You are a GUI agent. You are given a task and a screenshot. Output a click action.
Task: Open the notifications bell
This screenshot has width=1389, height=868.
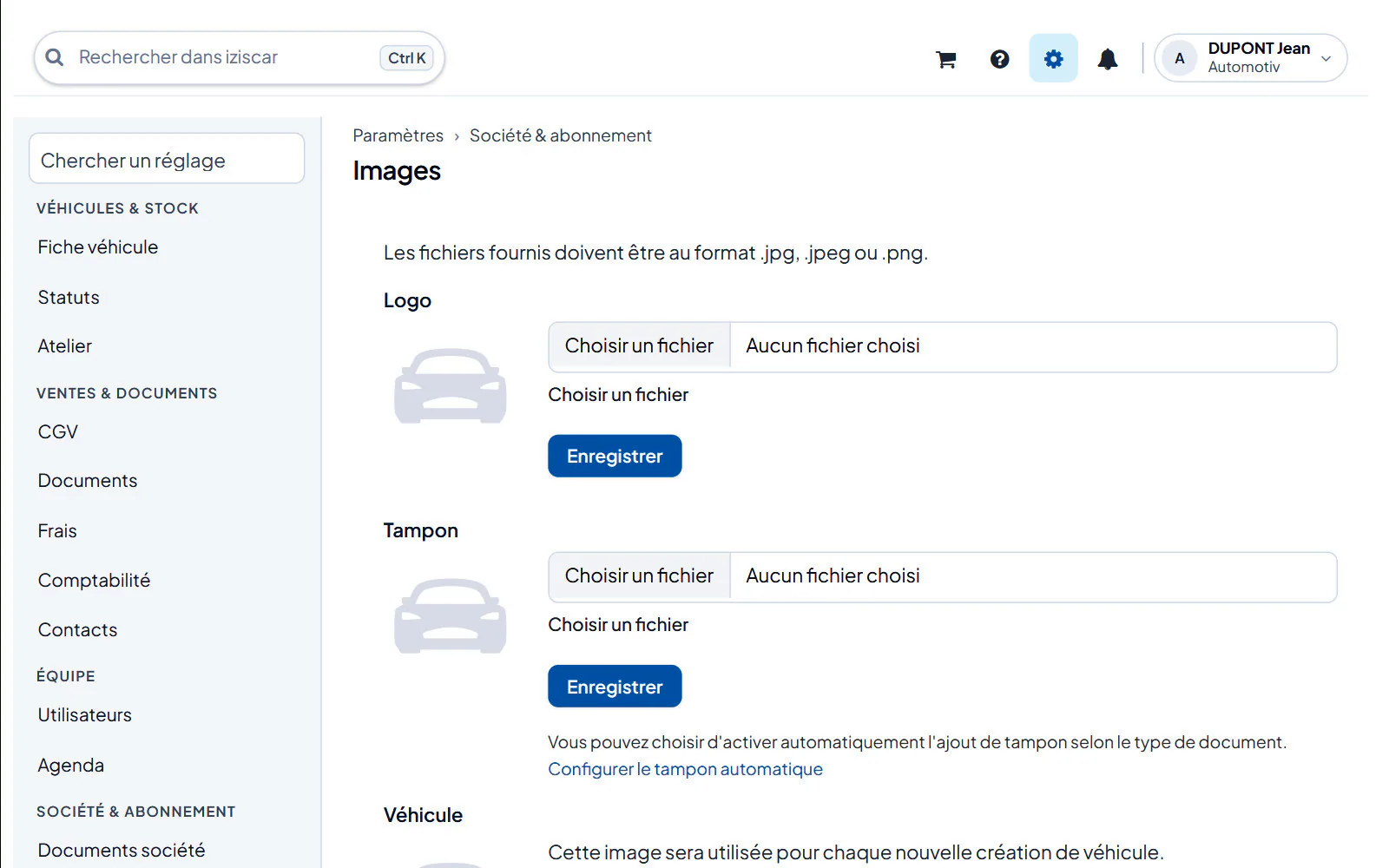click(x=1108, y=59)
